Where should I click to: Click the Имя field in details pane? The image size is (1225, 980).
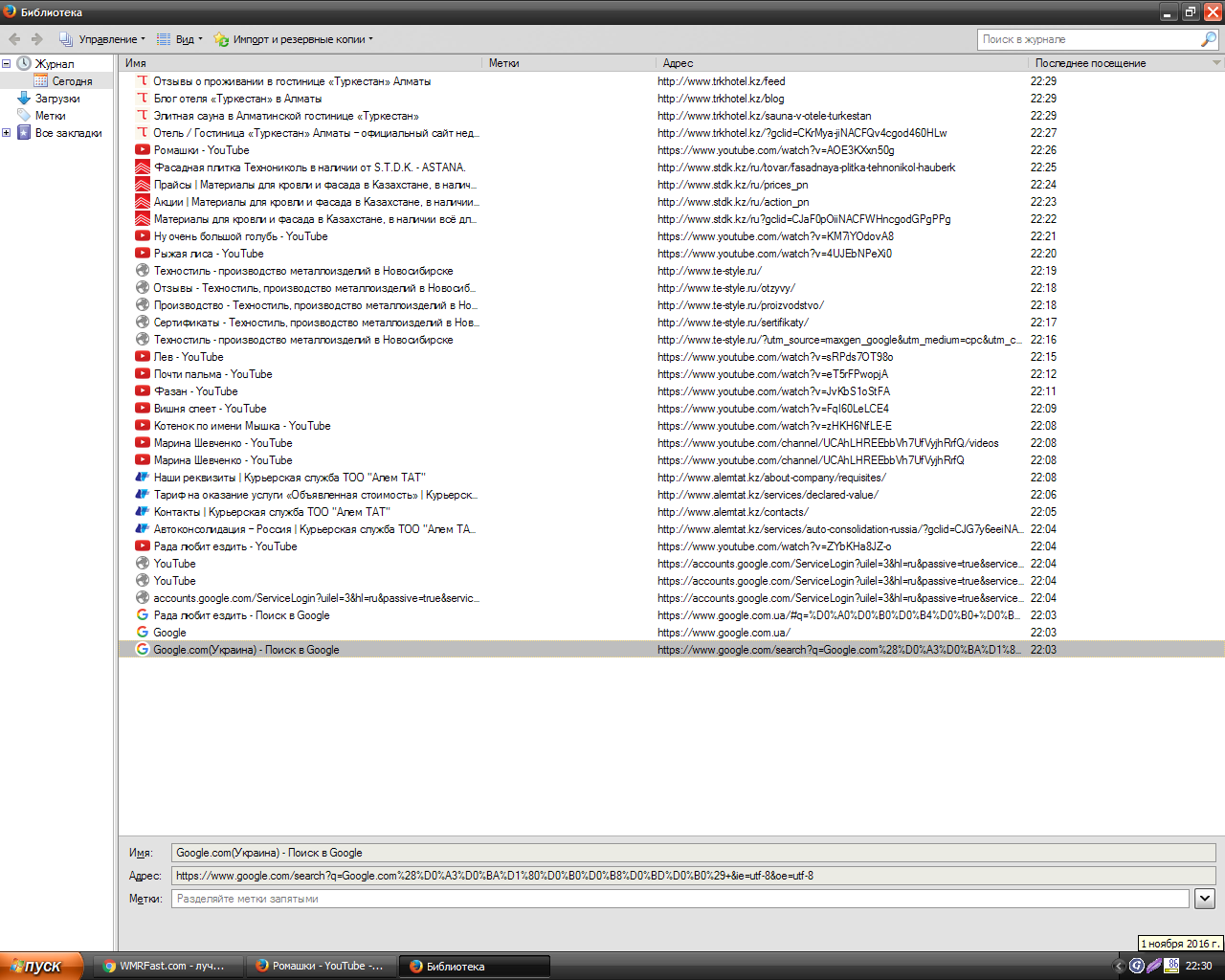pyautogui.click(x=693, y=853)
